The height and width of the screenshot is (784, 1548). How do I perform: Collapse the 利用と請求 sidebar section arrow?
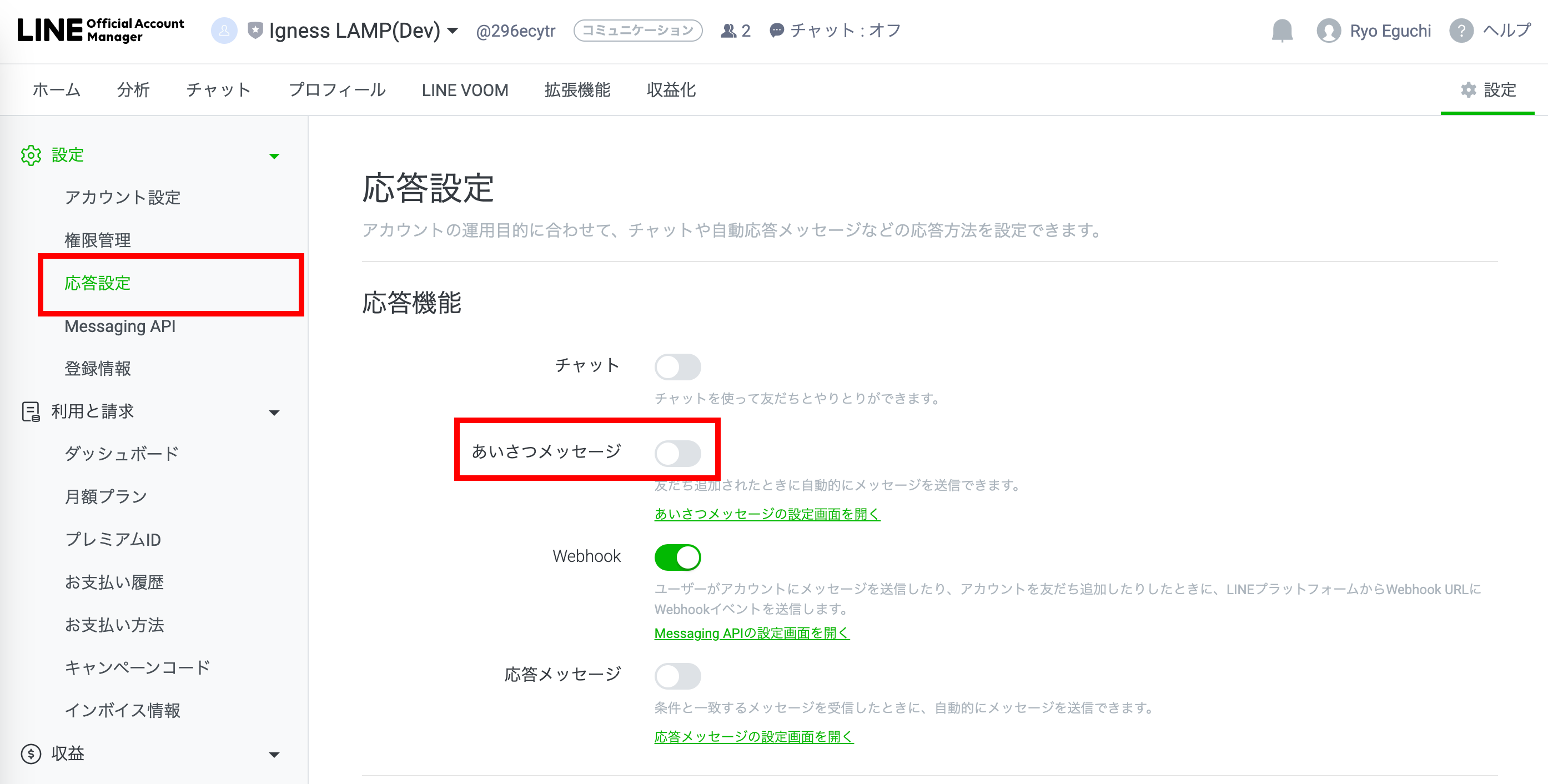pos(274,413)
